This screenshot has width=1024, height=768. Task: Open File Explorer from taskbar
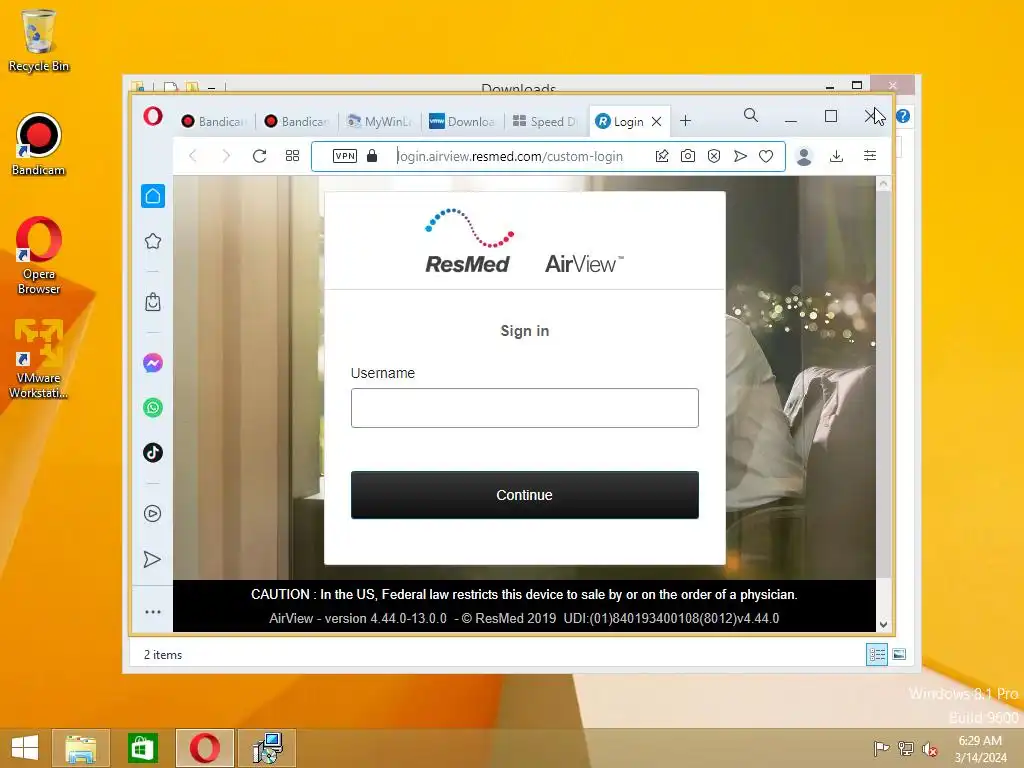click(80, 748)
